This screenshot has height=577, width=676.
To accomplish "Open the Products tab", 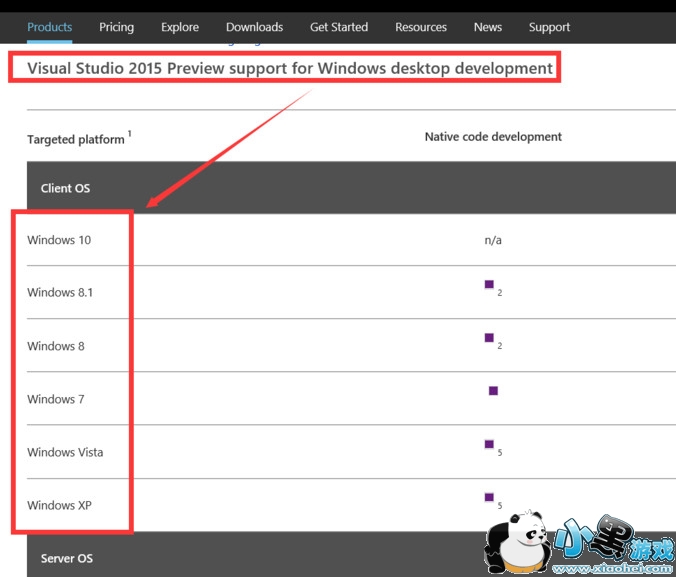I will point(49,27).
